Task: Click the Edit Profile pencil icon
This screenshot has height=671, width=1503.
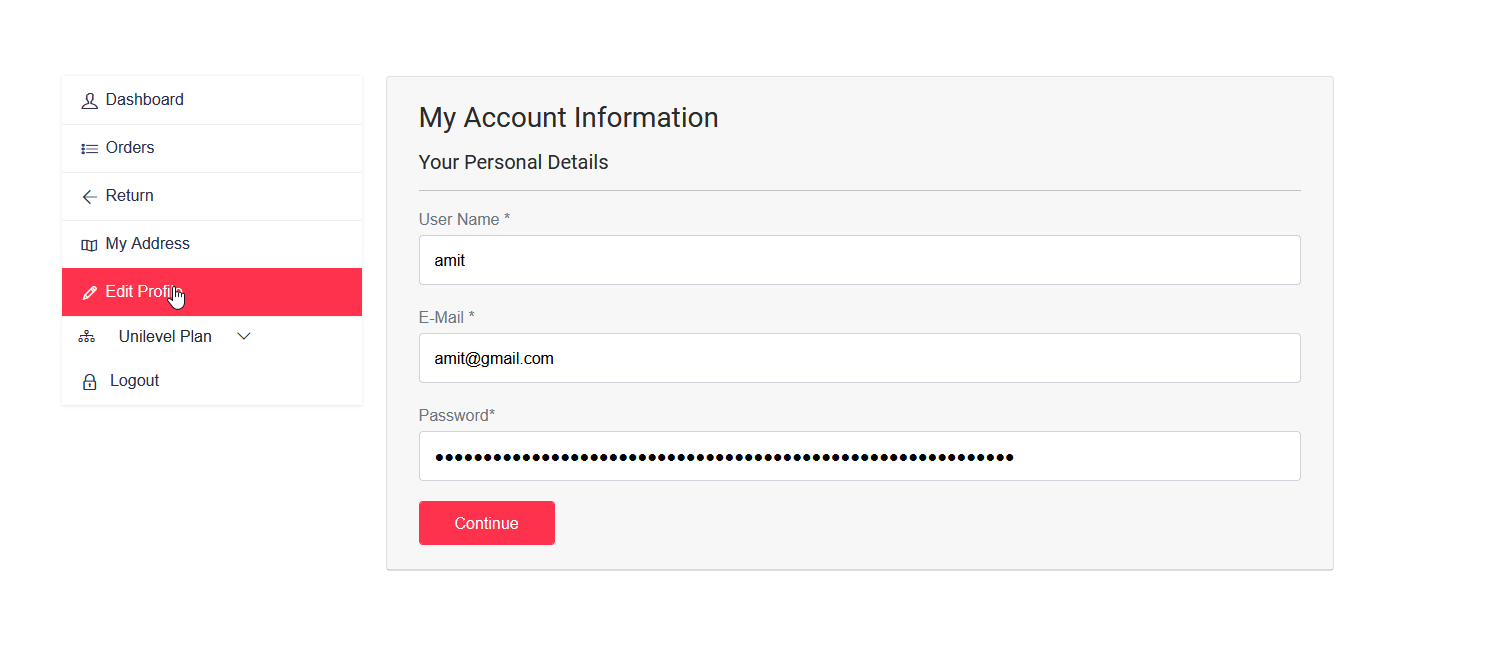Action: coord(89,291)
